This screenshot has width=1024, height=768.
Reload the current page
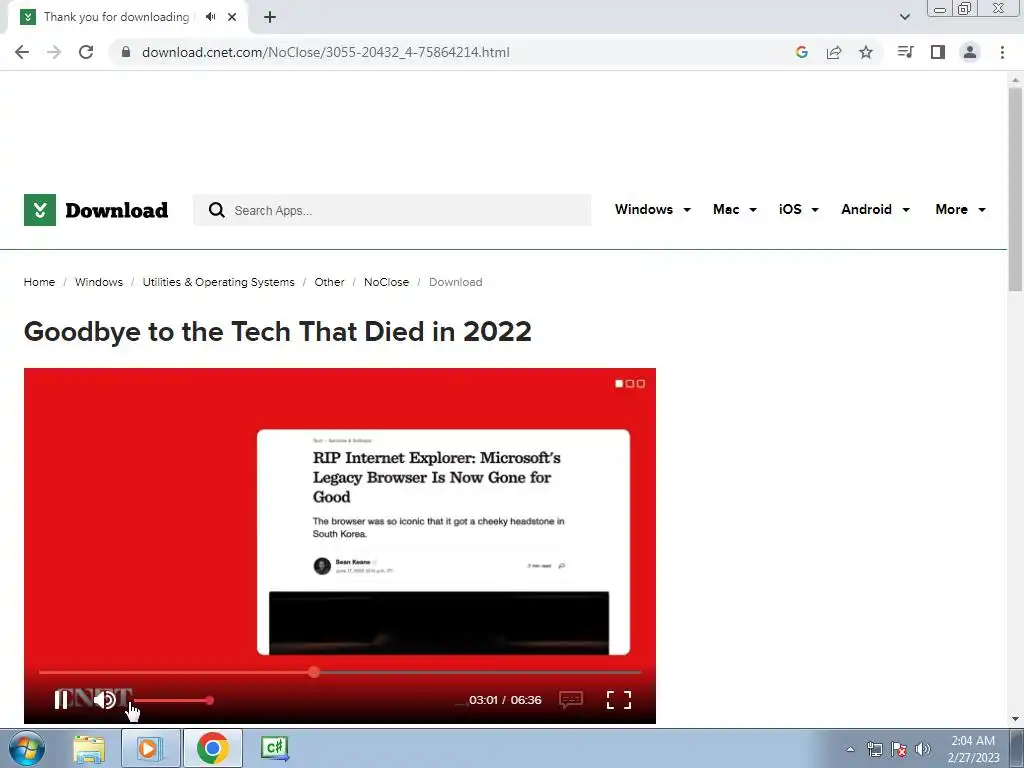pos(86,52)
